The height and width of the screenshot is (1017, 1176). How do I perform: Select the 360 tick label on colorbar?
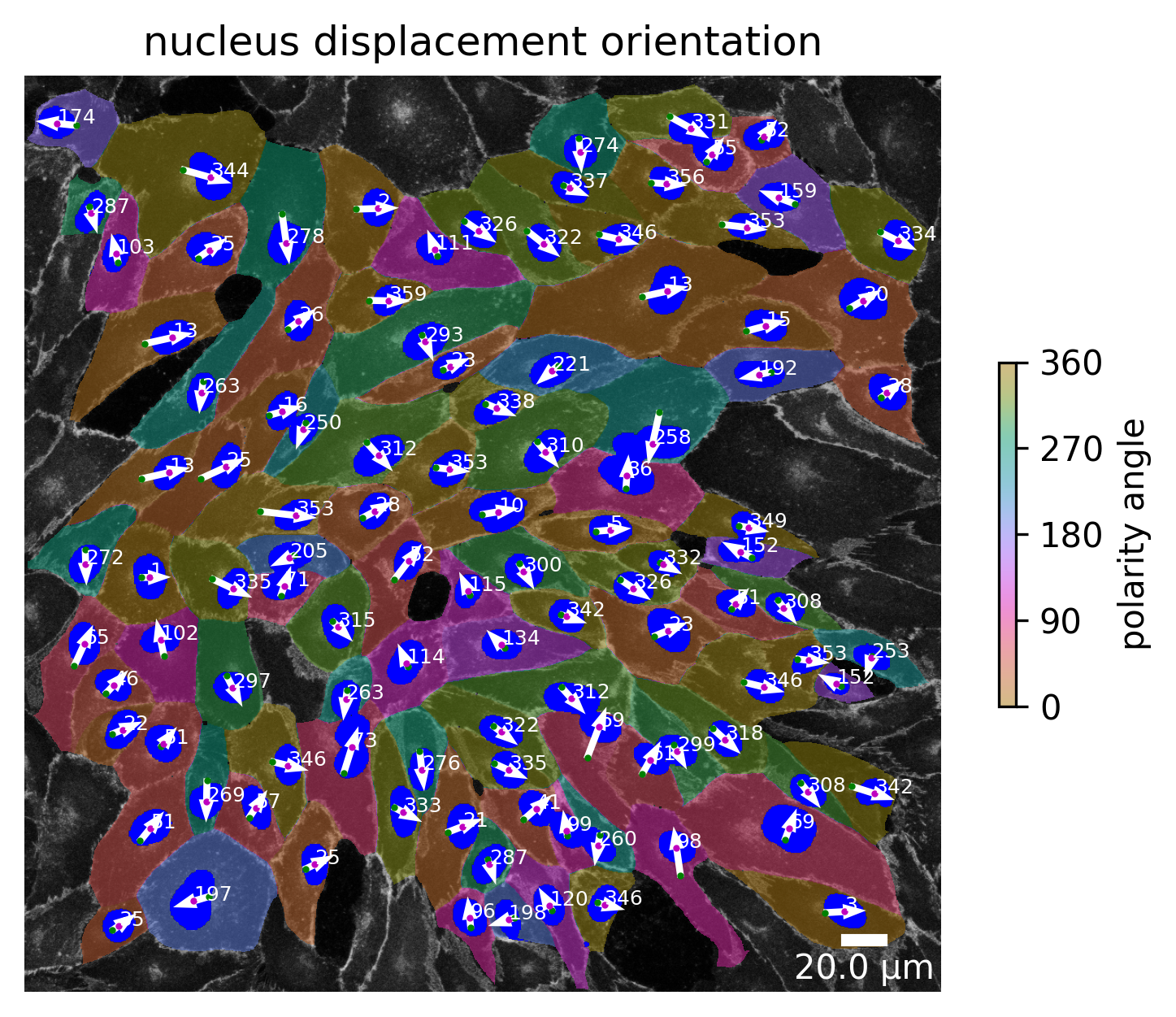(1070, 363)
